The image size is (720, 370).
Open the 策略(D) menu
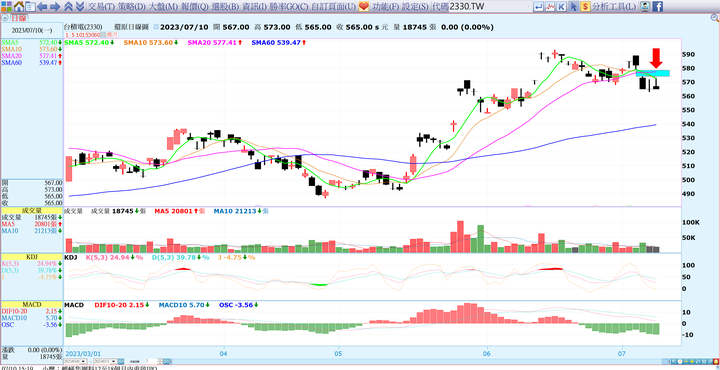coord(132,6)
